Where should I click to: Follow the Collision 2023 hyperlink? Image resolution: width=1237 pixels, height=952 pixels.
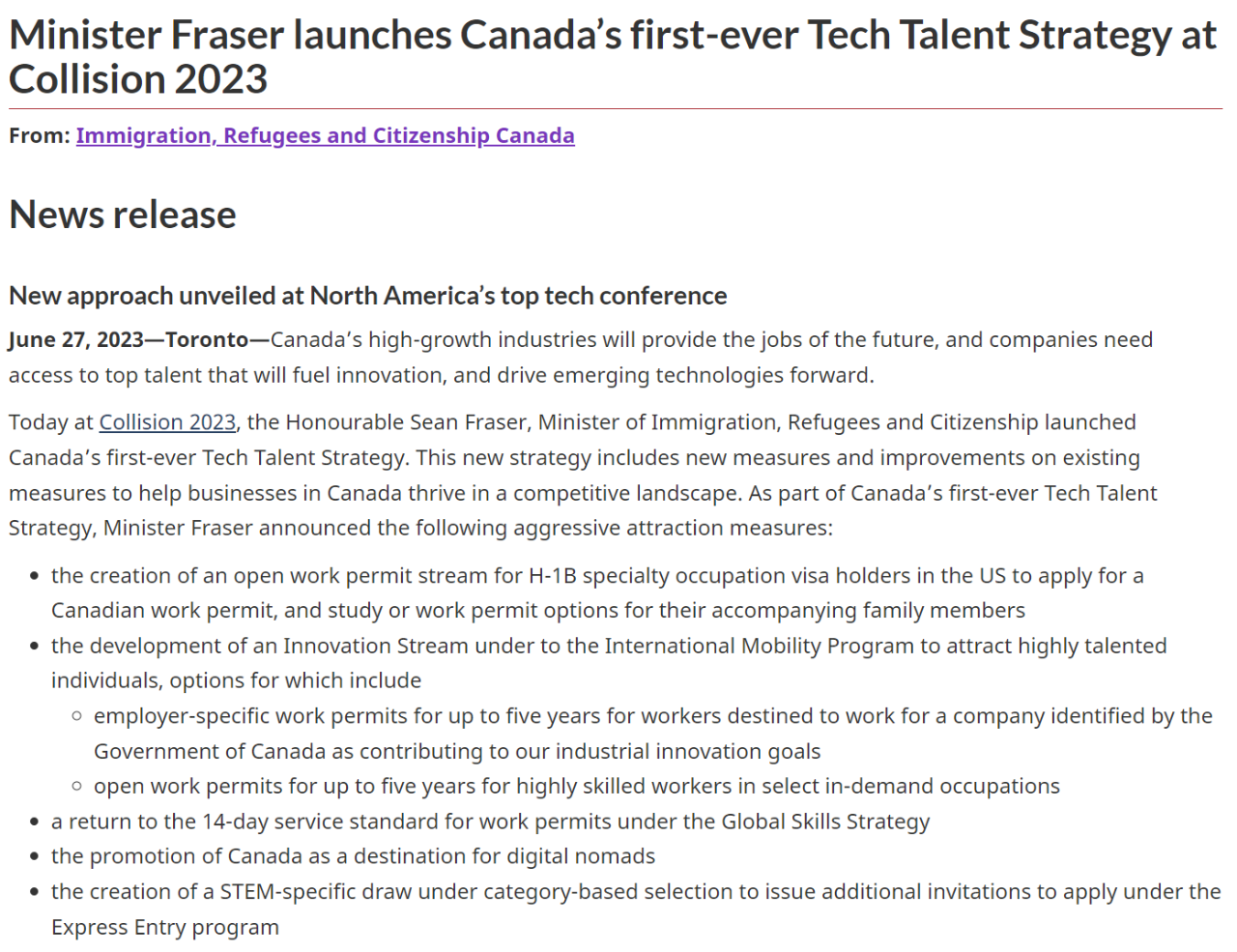click(x=167, y=423)
